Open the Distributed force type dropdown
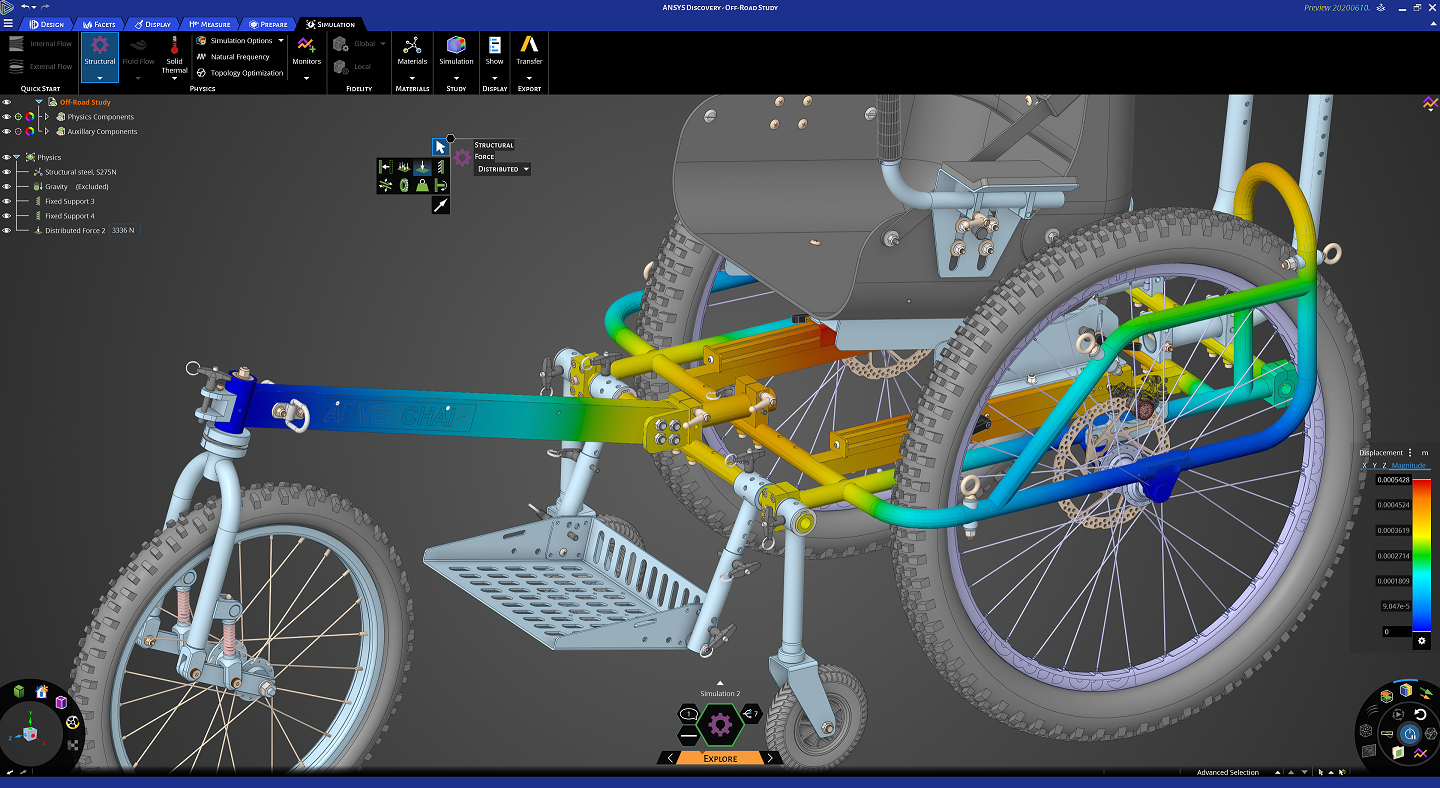 coord(503,169)
